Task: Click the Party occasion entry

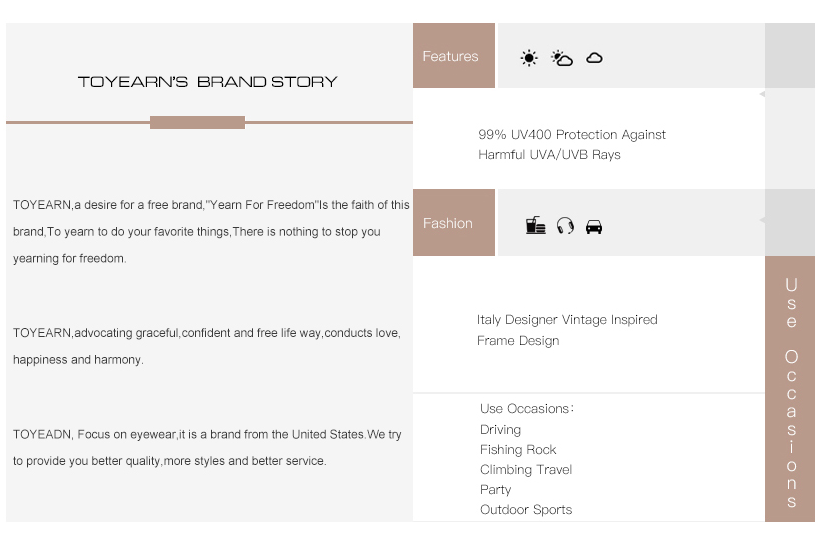Action: (x=495, y=489)
